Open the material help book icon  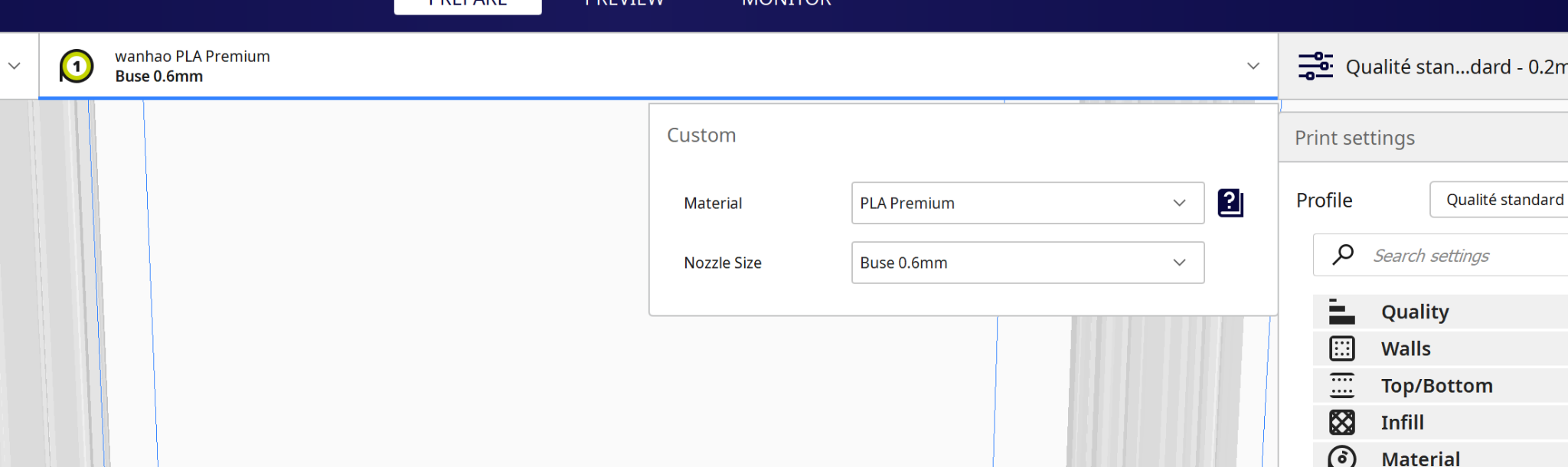coord(1230,203)
